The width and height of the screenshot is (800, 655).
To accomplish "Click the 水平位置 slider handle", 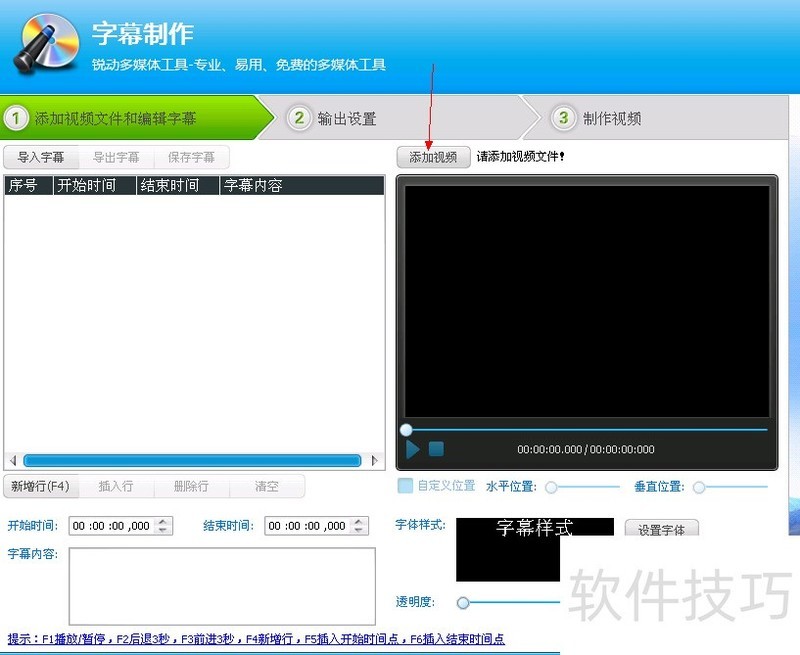I will click(551, 487).
